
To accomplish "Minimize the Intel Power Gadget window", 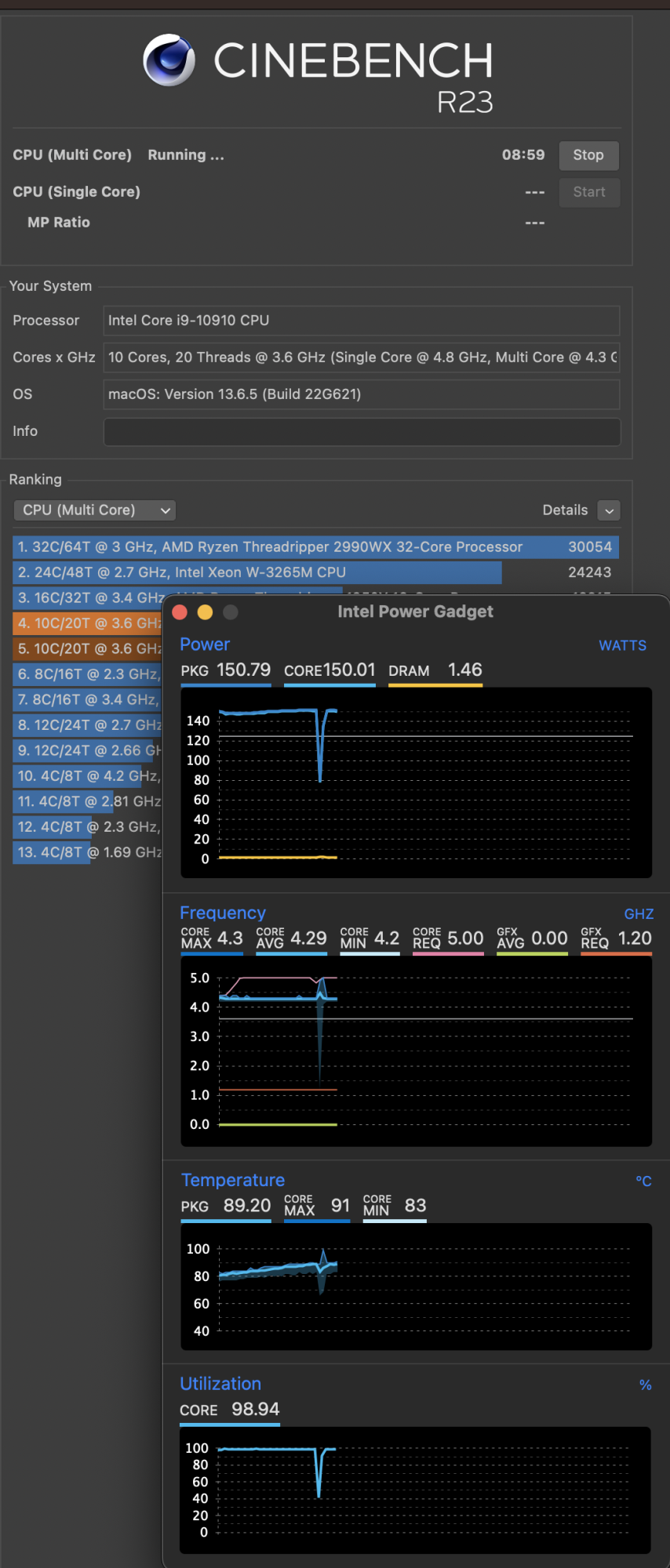I will [205, 612].
